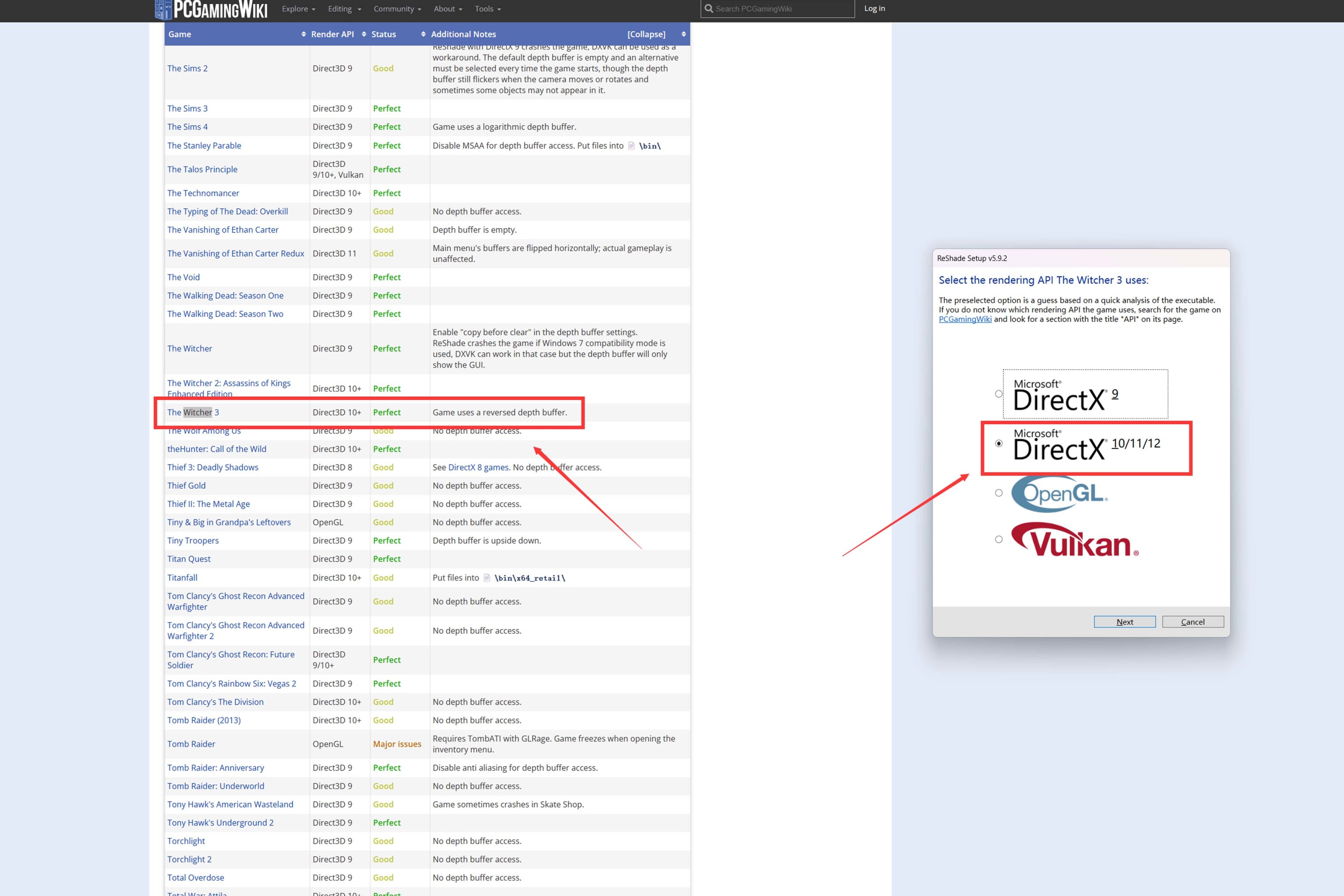Click the OpenGL logo
1344x896 pixels.
click(1059, 493)
